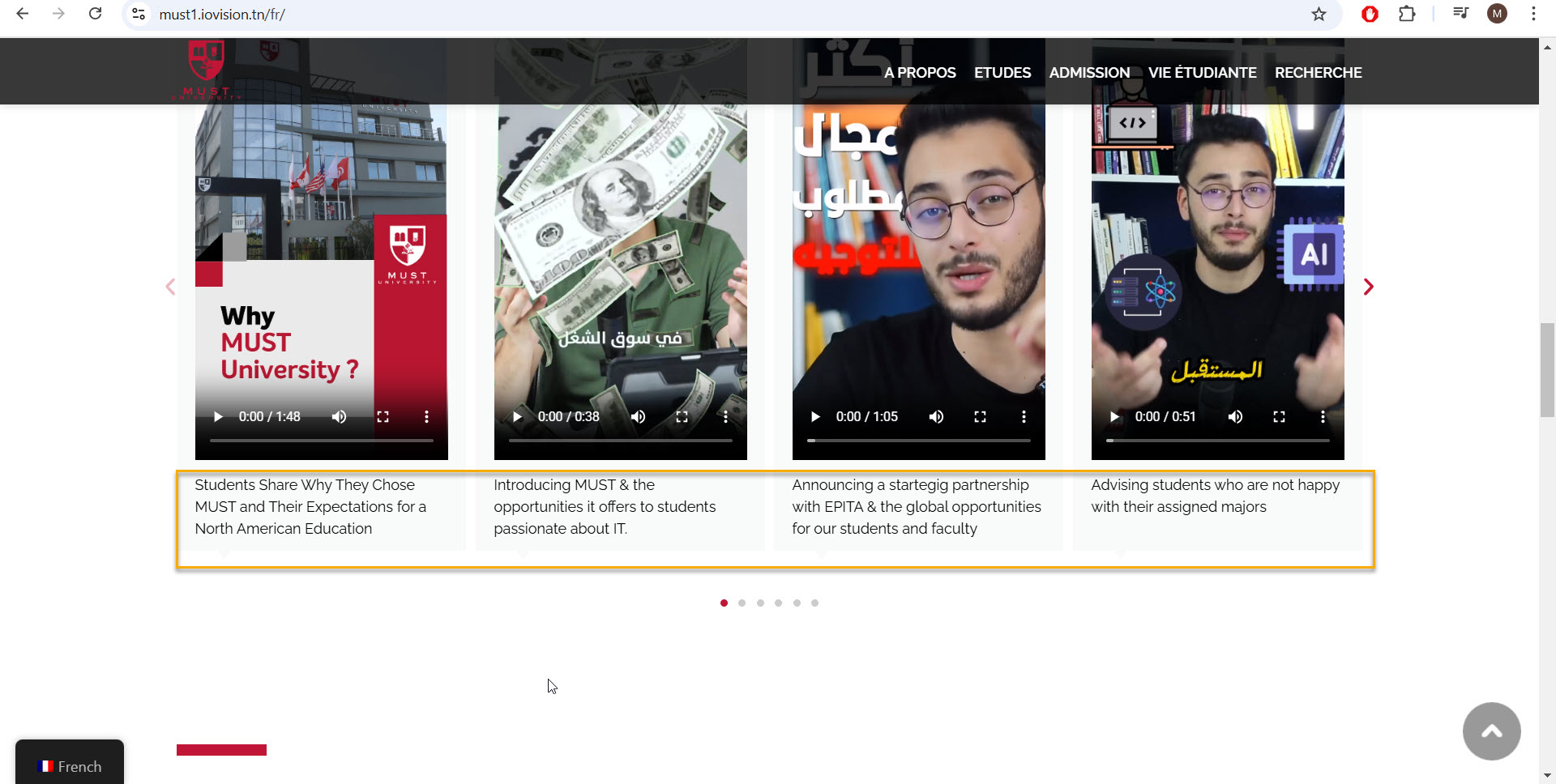
Task: Select the sixth carousel pagination dot
Action: [x=814, y=603]
